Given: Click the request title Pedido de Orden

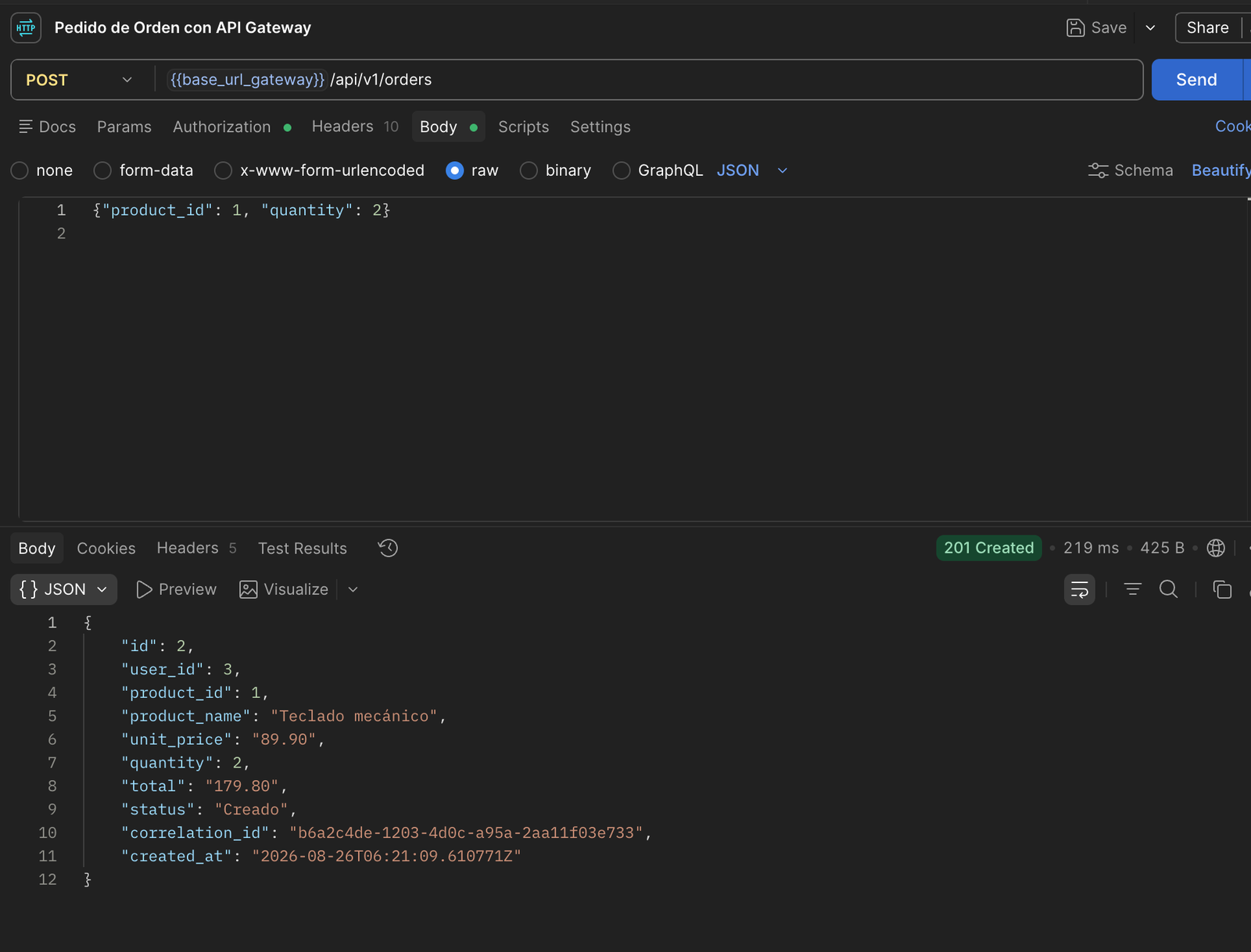Looking at the screenshot, I should pyautogui.click(x=182, y=28).
